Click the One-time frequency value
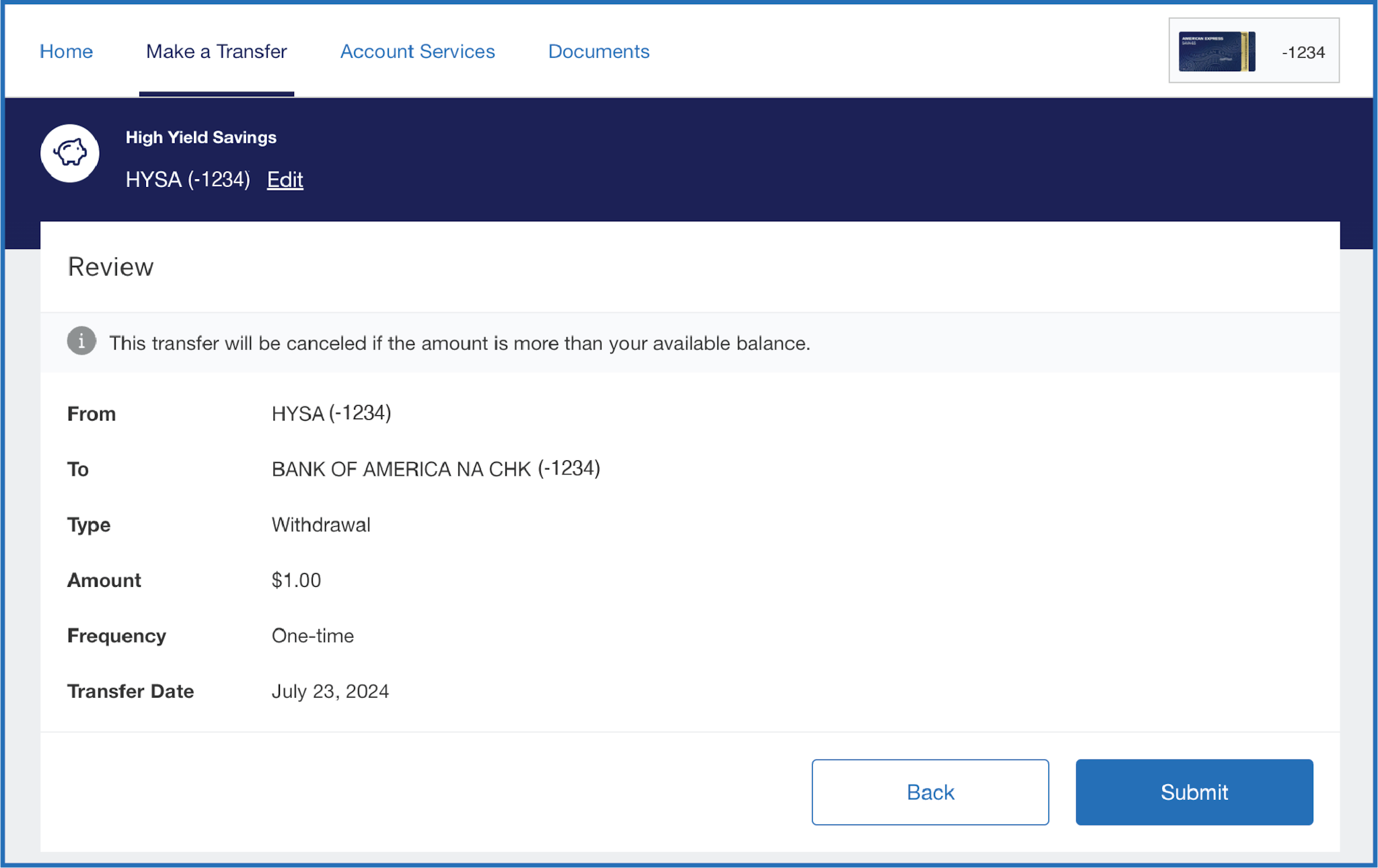The width and height of the screenshot is (1378, 868). (312, 636)
